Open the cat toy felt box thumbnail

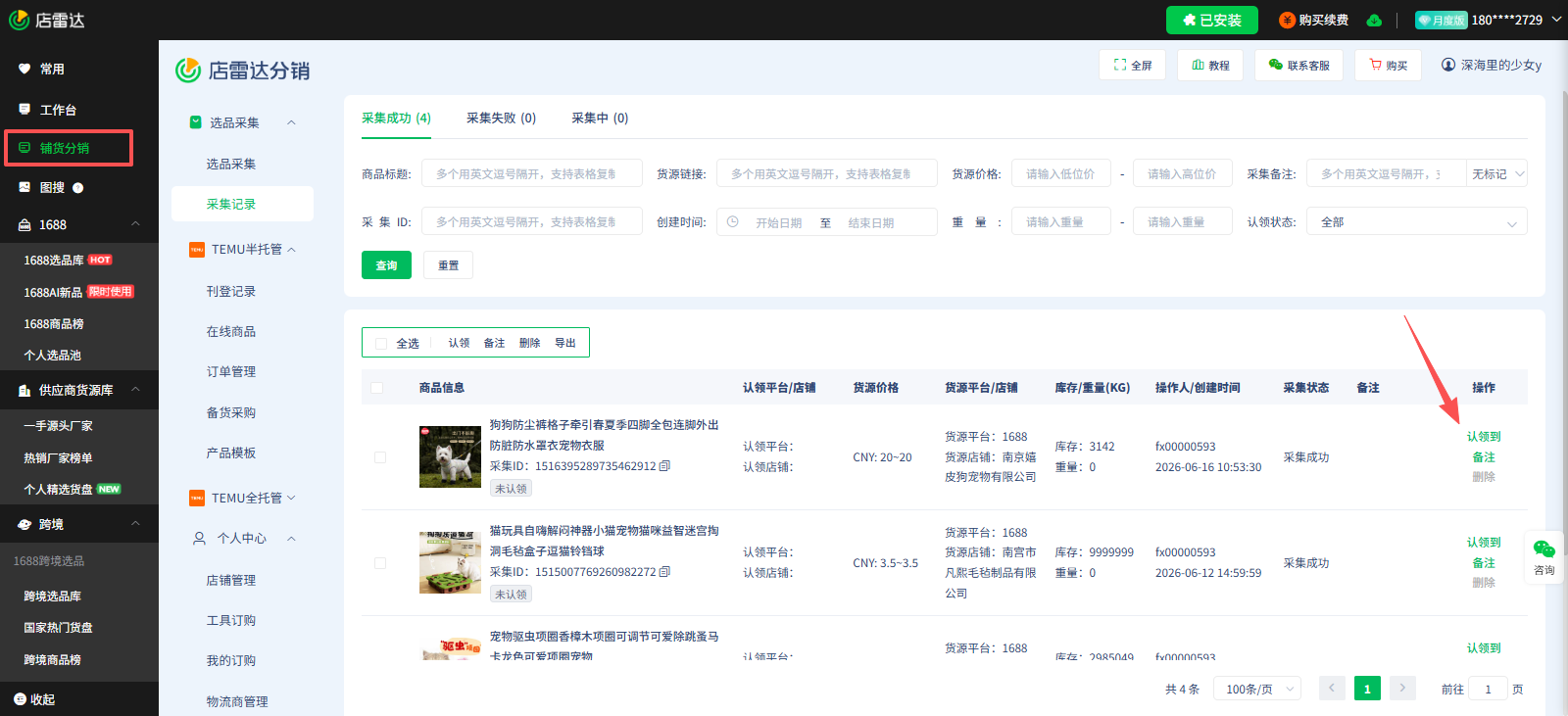[450, 562]
